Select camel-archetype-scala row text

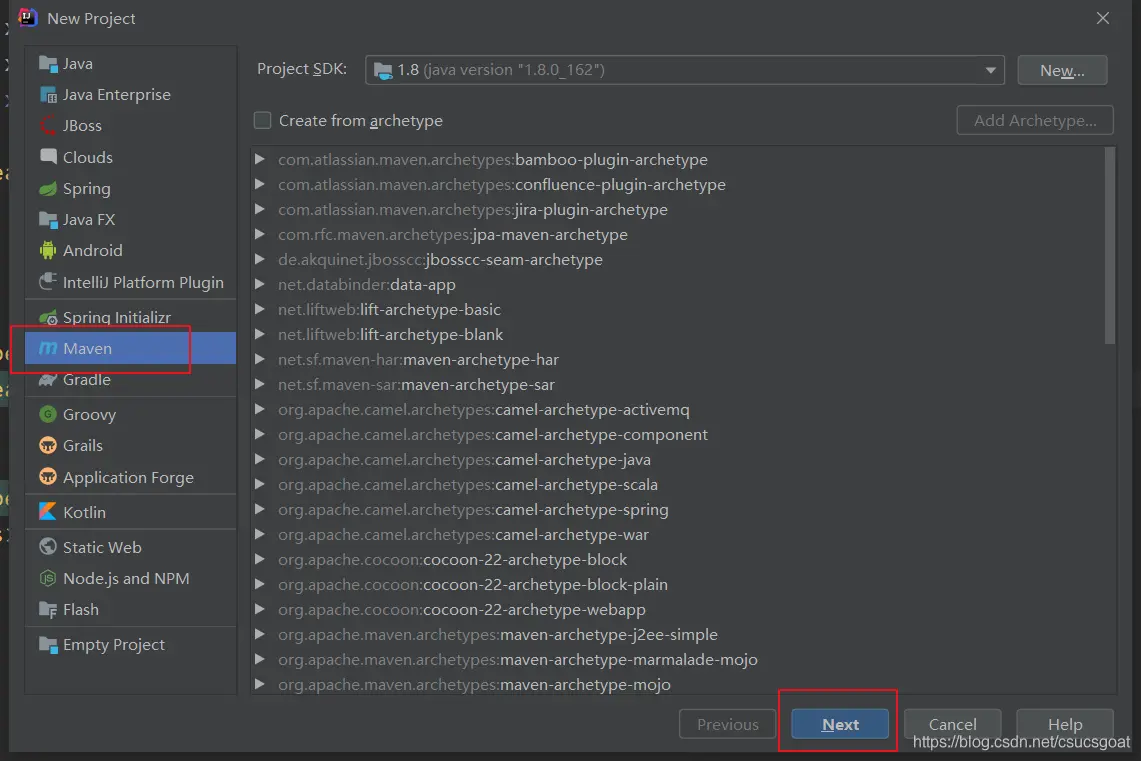[x=468, y=485]
